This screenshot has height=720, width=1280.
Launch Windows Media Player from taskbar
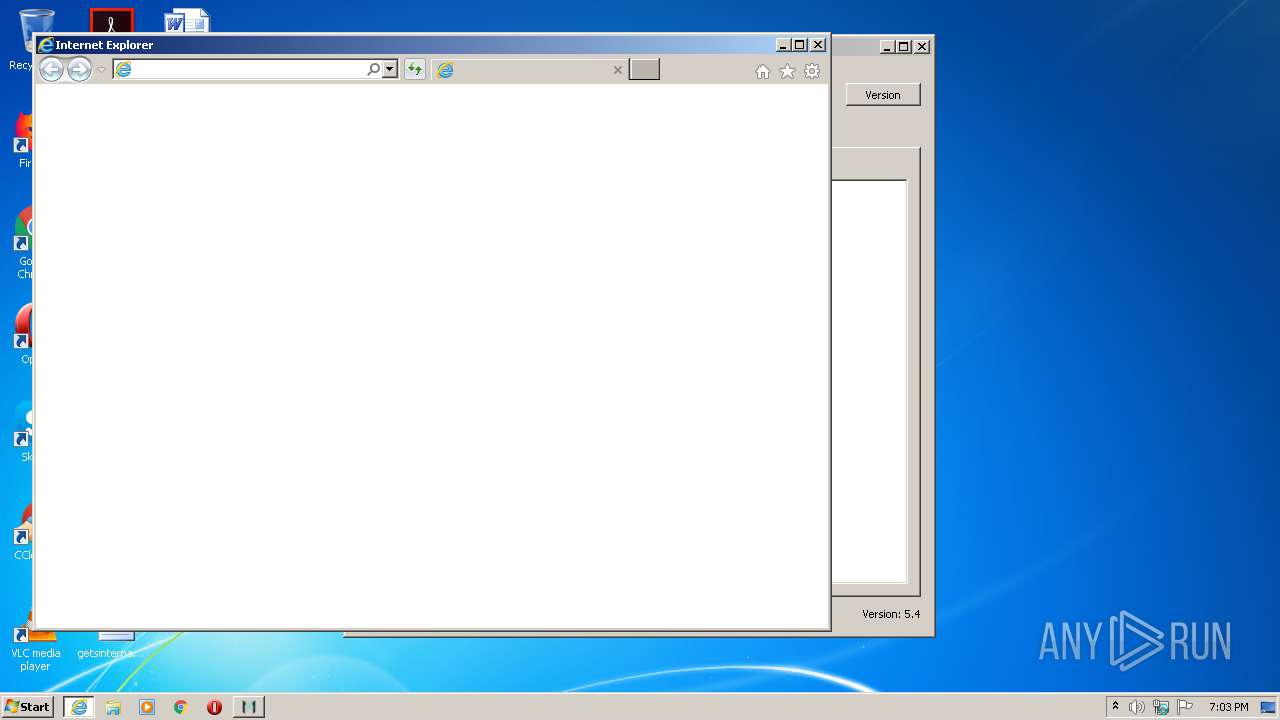point(147,707)
